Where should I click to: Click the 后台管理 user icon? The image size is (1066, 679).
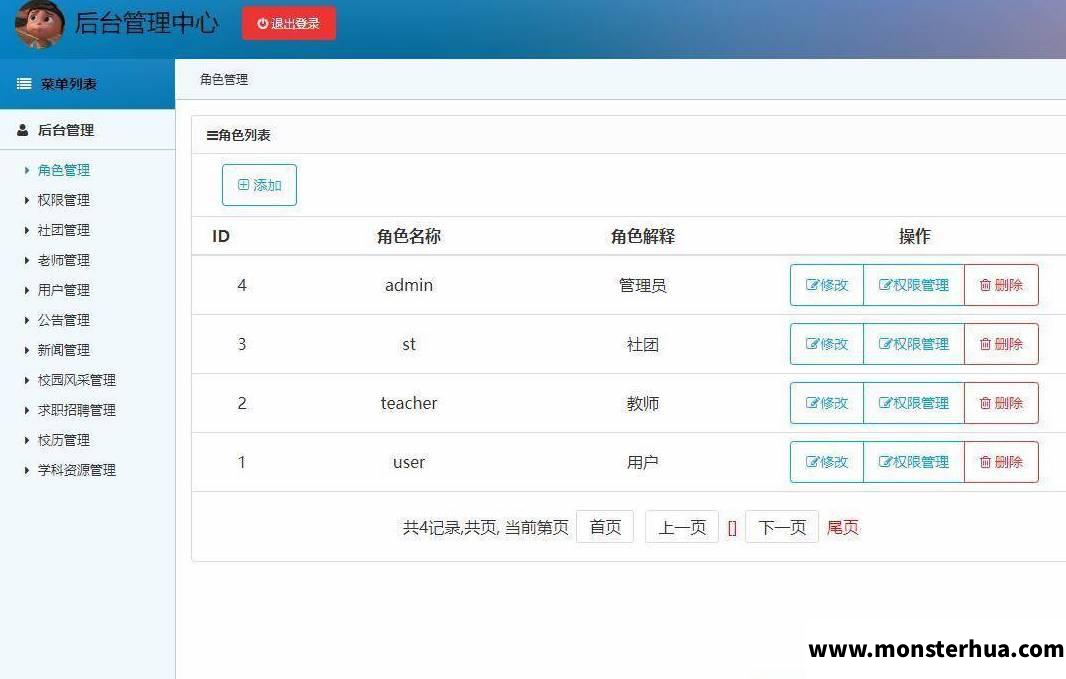click(x=22, y=130)
